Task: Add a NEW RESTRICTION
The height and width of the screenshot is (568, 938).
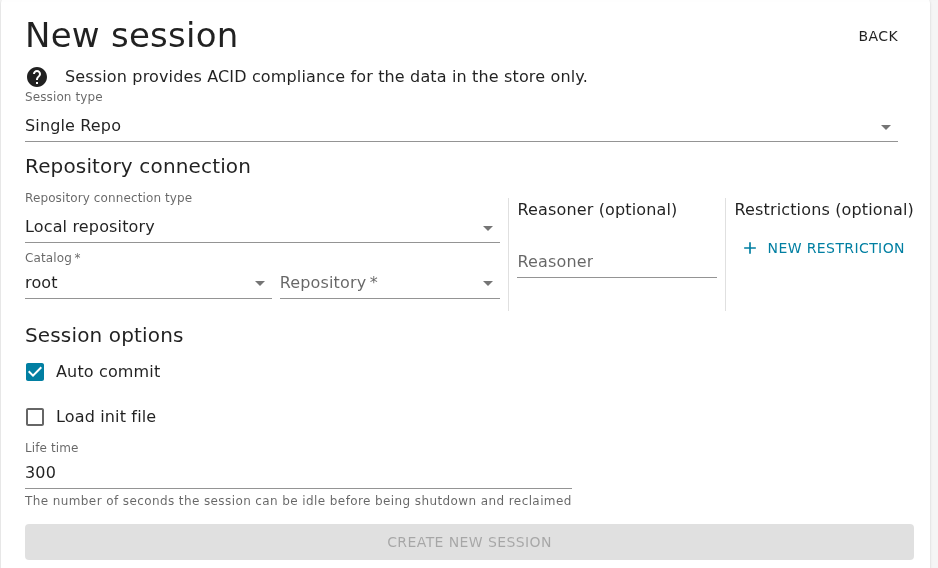Action: point(823,248)
